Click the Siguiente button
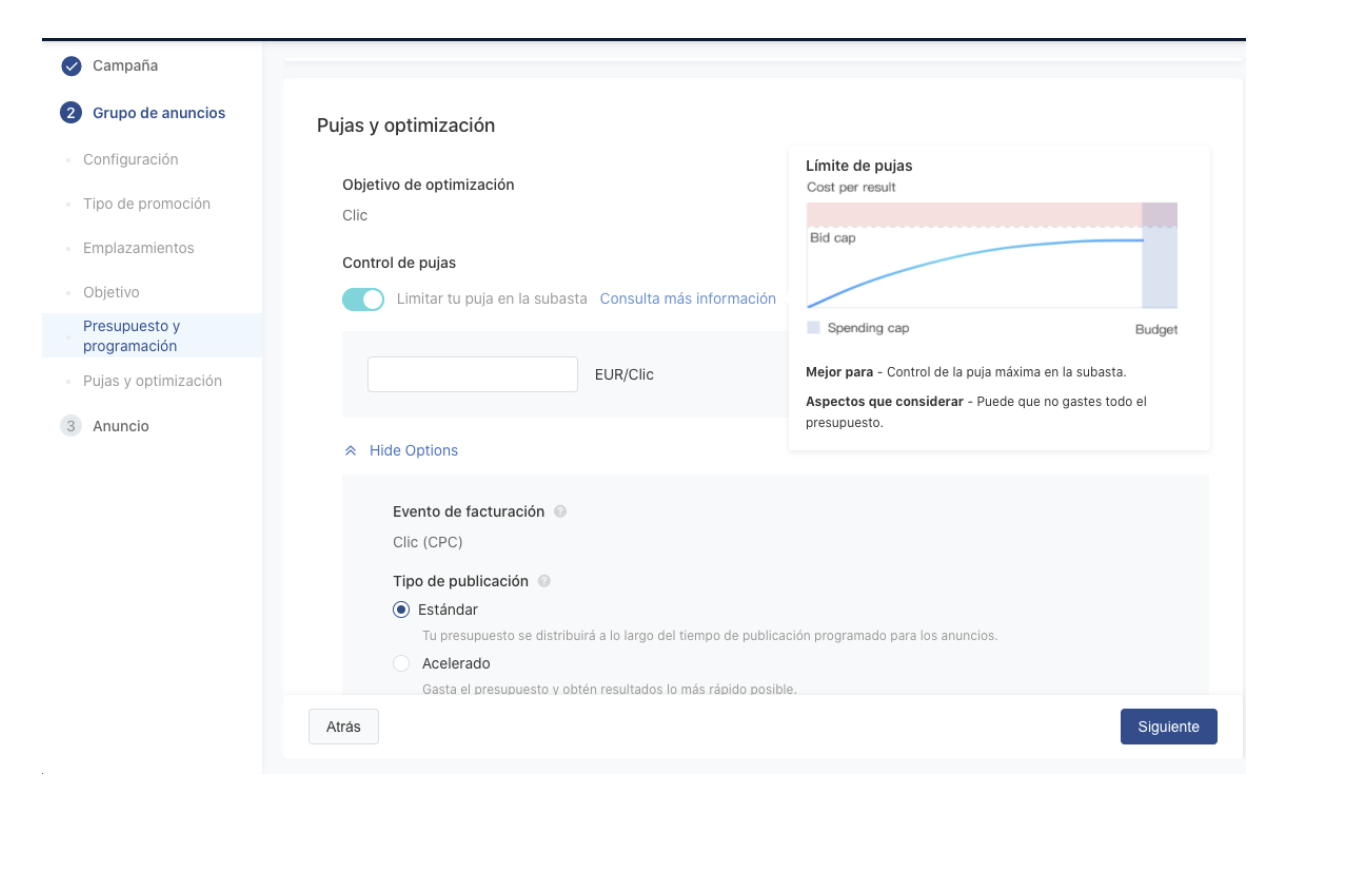Screen dimensions: 1350x874 click(1168, 727)
